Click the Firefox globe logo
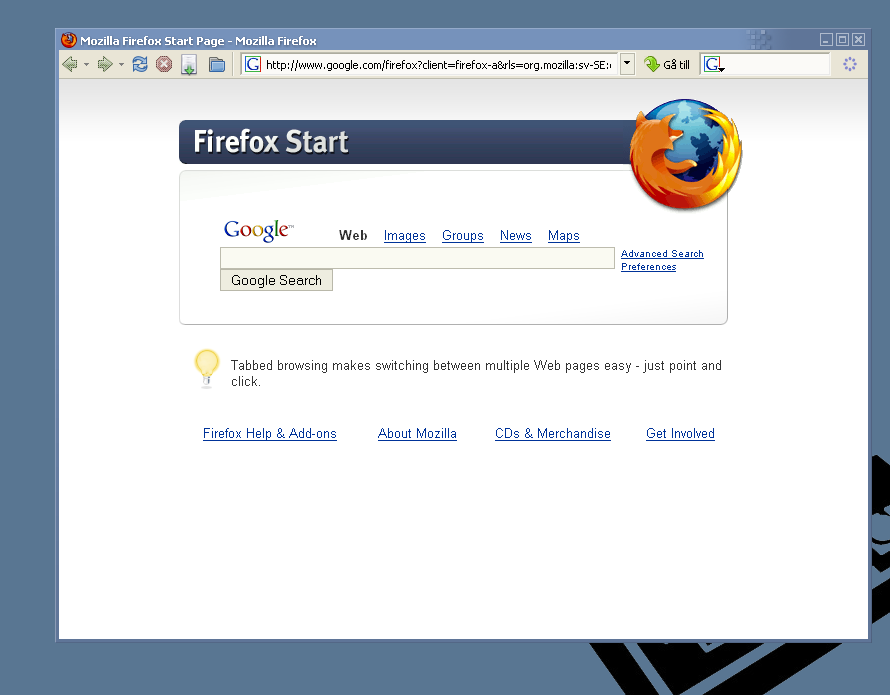 click(x=686, y=154)
